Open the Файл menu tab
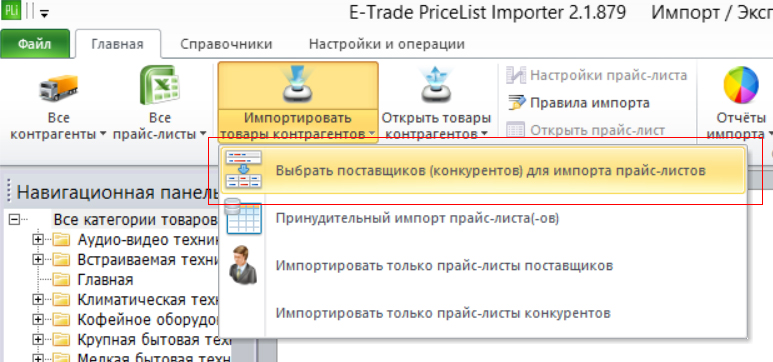 pyautogui.click(x=35, y=44)
